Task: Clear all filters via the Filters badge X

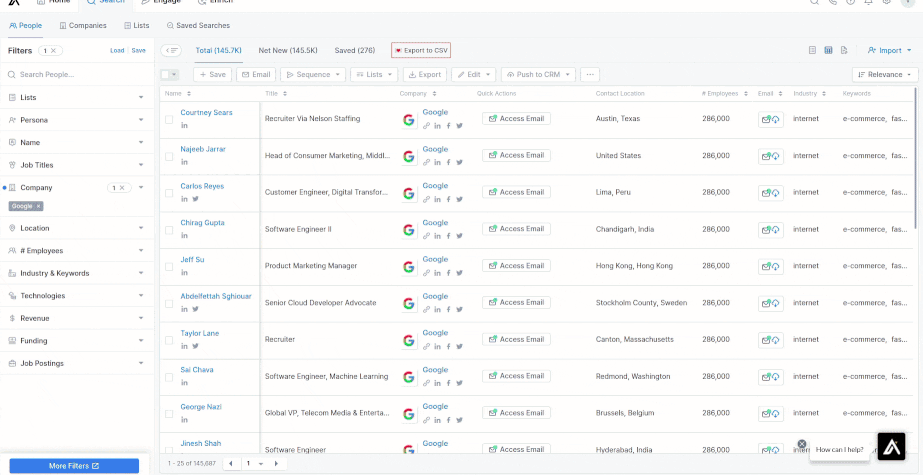Action: point(54,51)
